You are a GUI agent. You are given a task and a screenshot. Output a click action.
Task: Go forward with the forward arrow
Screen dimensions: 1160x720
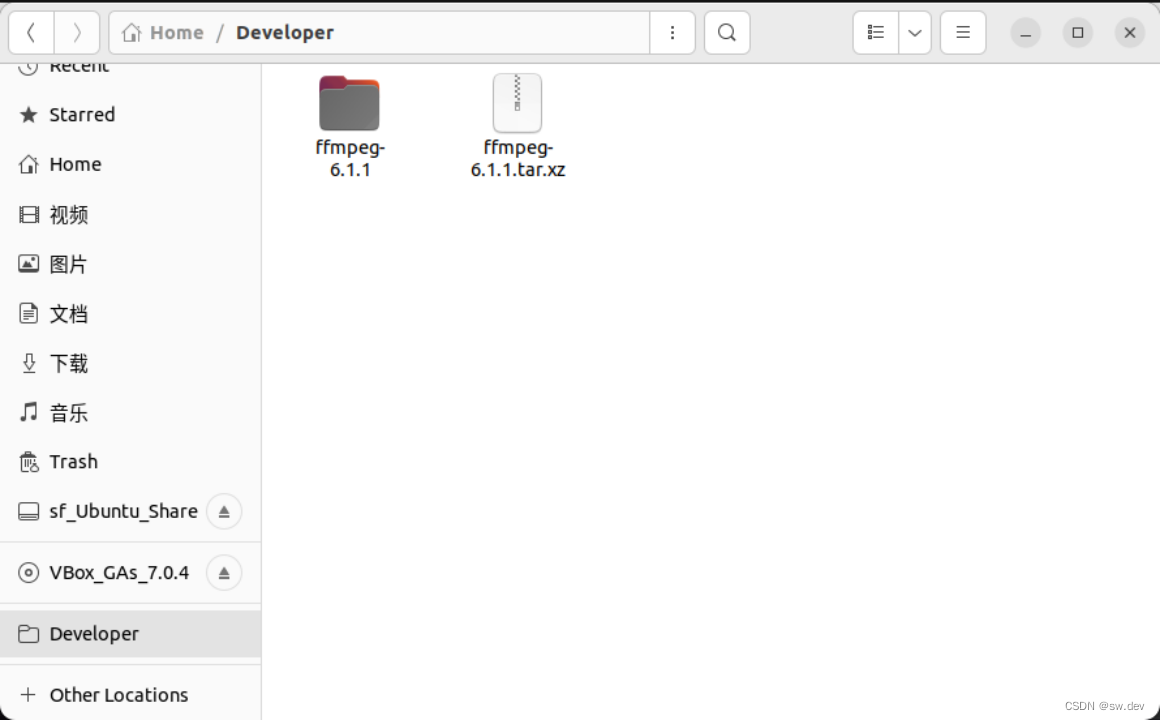(x=77, y=33)
